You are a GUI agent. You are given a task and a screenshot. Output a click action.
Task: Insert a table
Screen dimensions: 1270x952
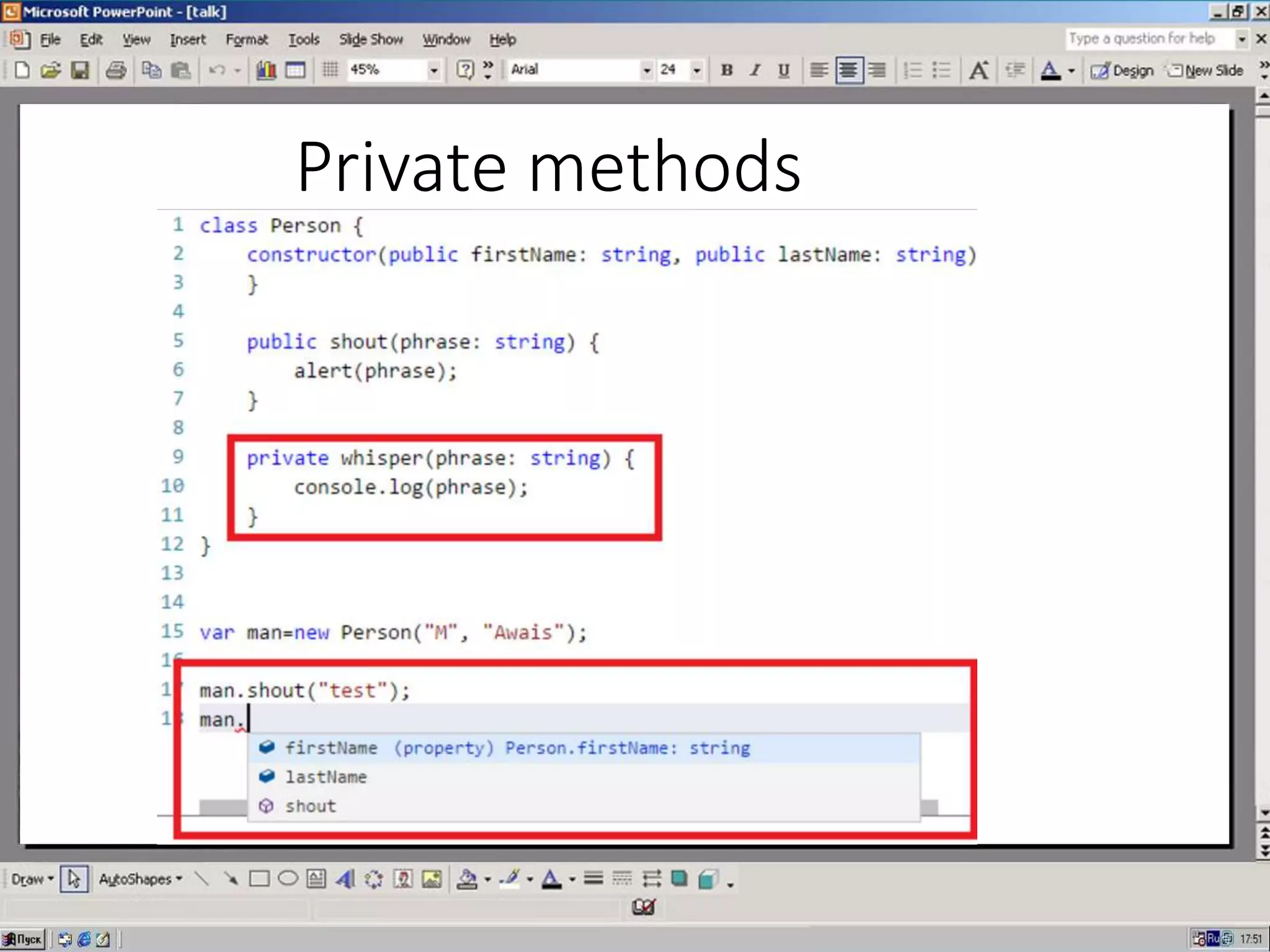(295, 70)
